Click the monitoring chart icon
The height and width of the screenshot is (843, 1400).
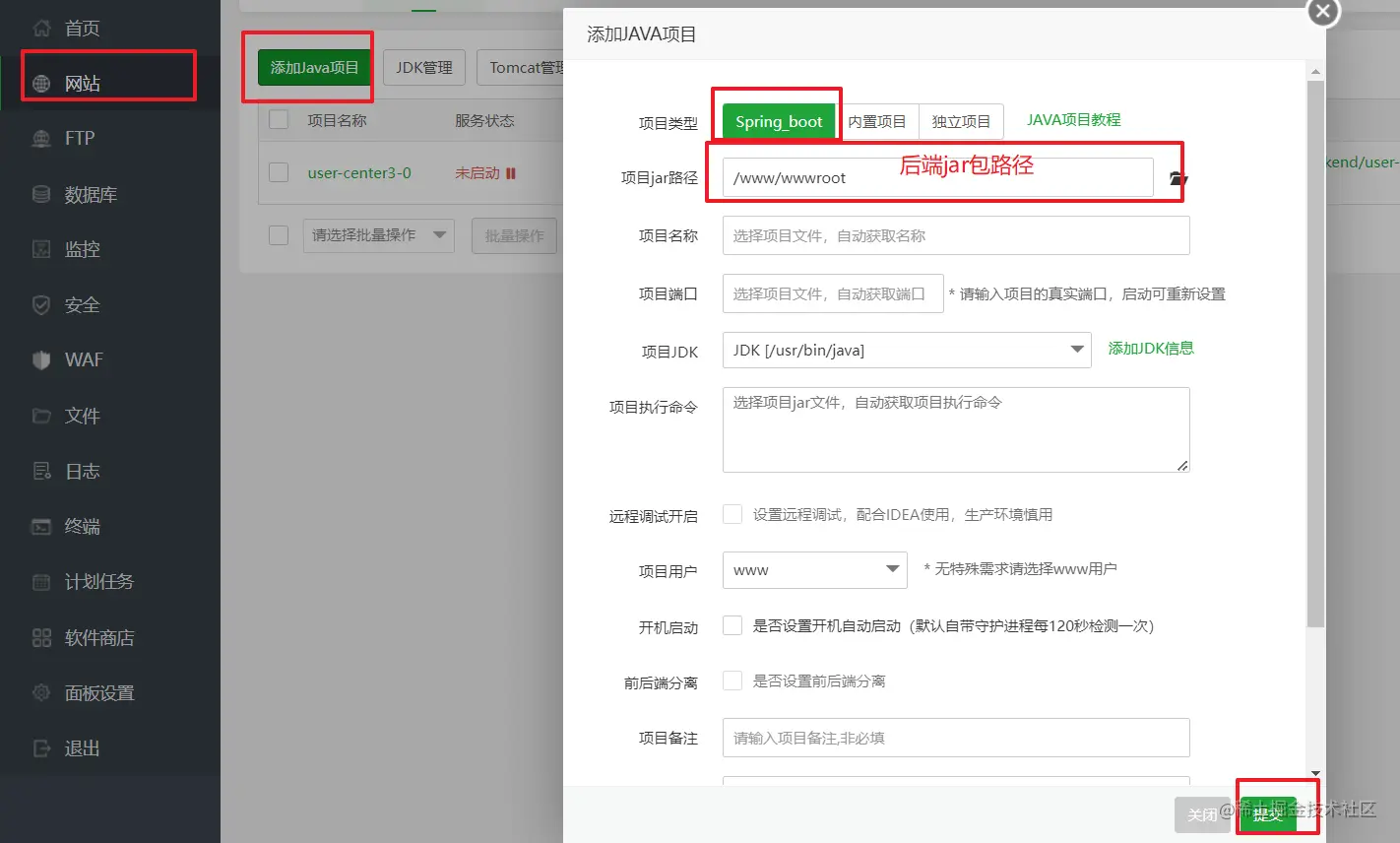click(41, 249)
